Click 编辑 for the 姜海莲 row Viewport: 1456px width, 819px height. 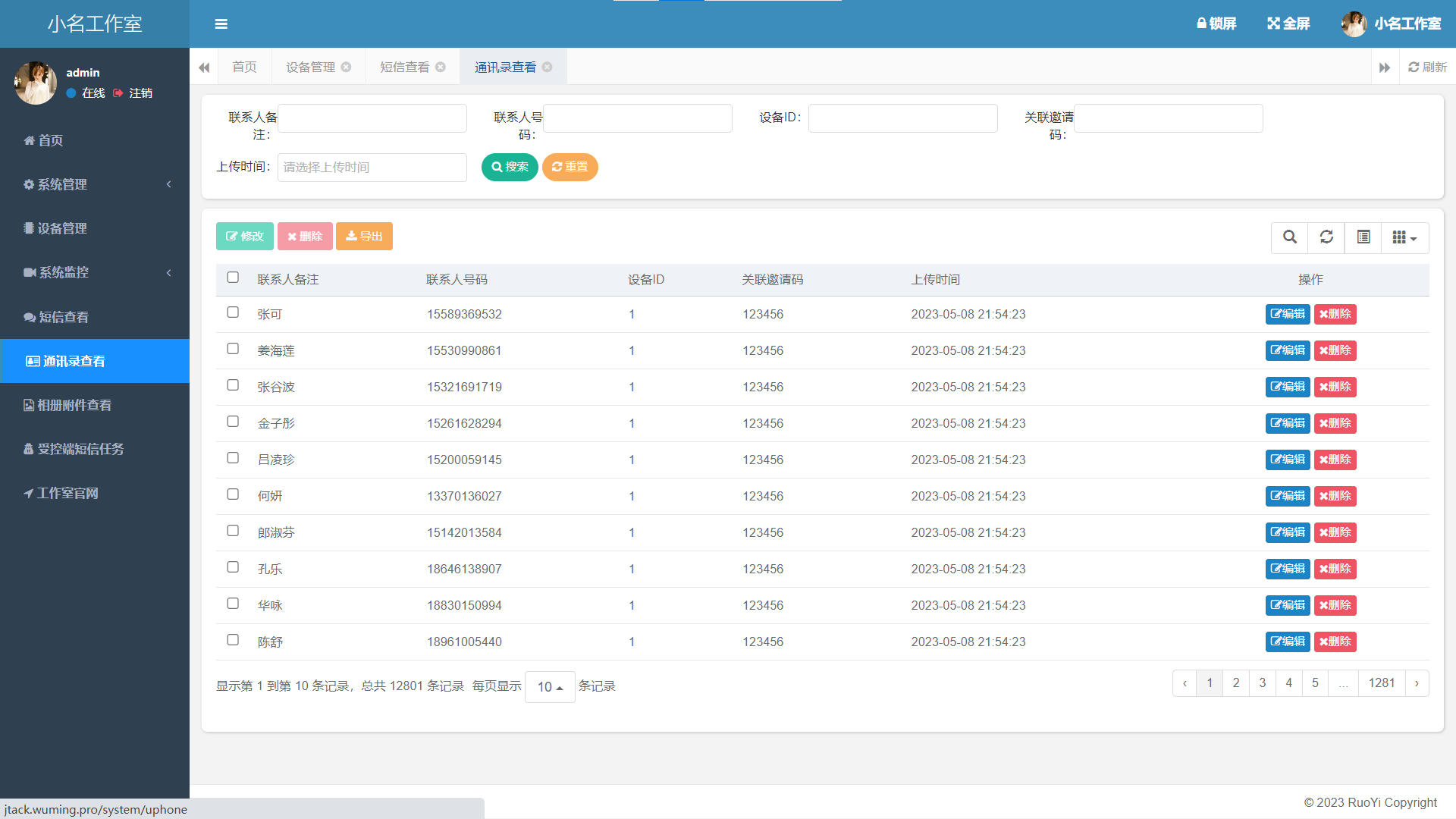(1288, 350)
